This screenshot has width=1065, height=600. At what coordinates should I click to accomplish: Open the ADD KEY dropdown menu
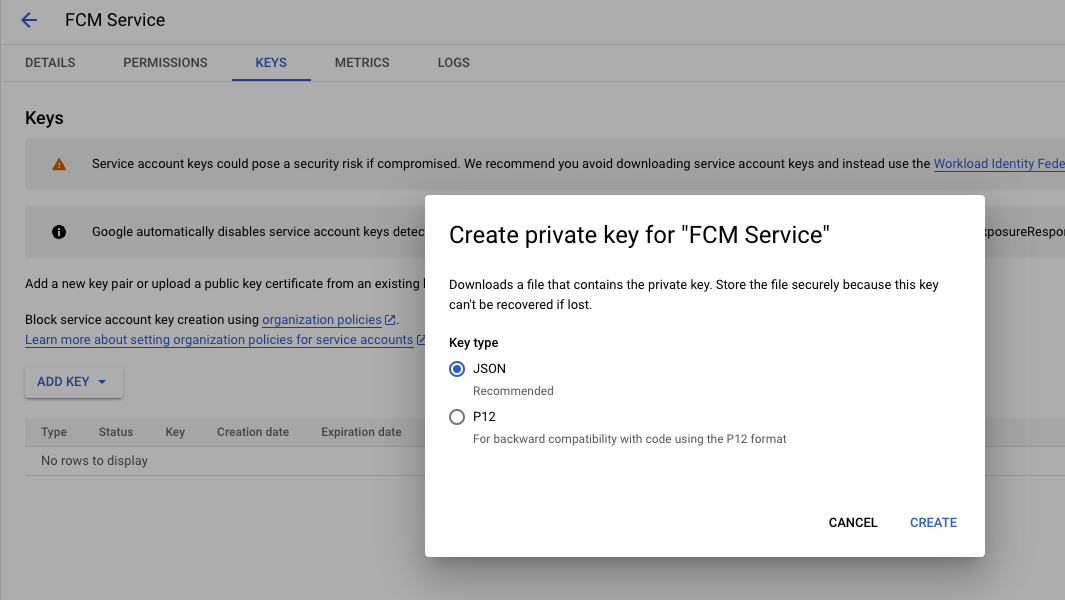pos(74,382)
